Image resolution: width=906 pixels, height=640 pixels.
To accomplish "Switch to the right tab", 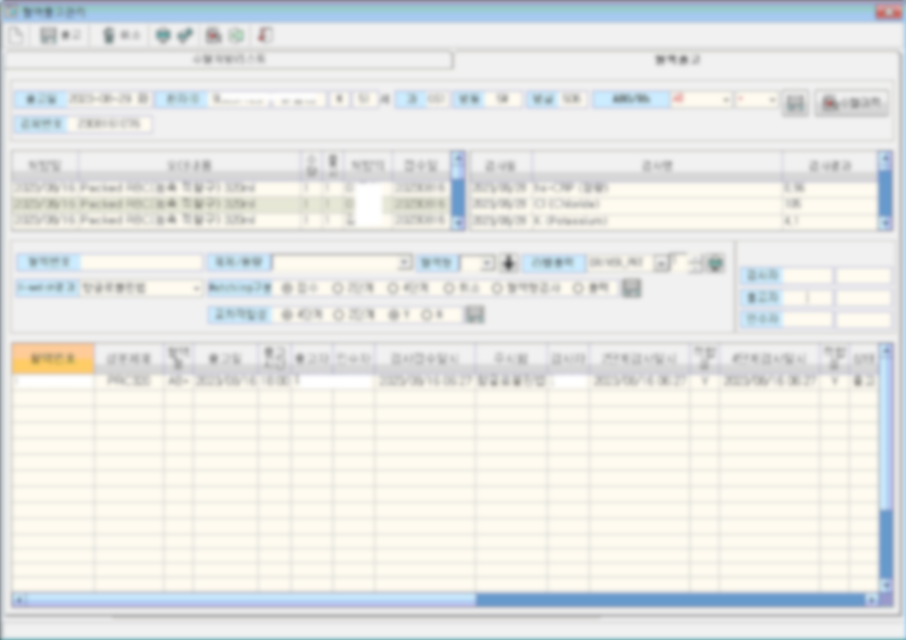I will point(677,59).
